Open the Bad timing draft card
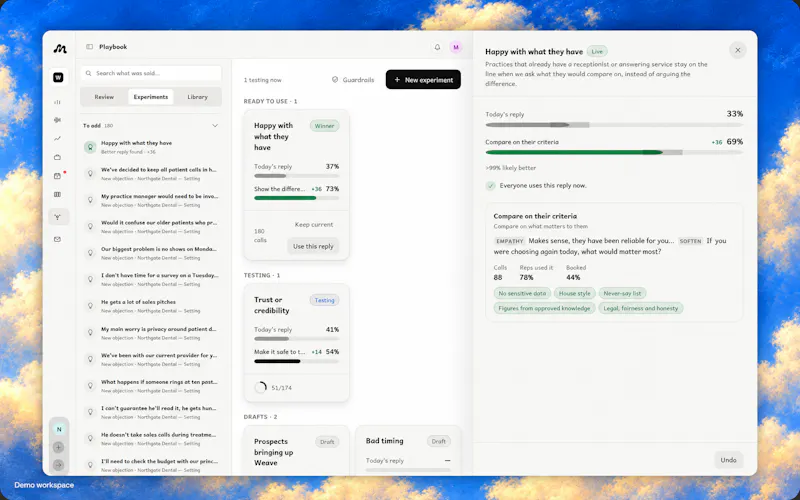This screenshot has width=800, height=500. point(408,451)
